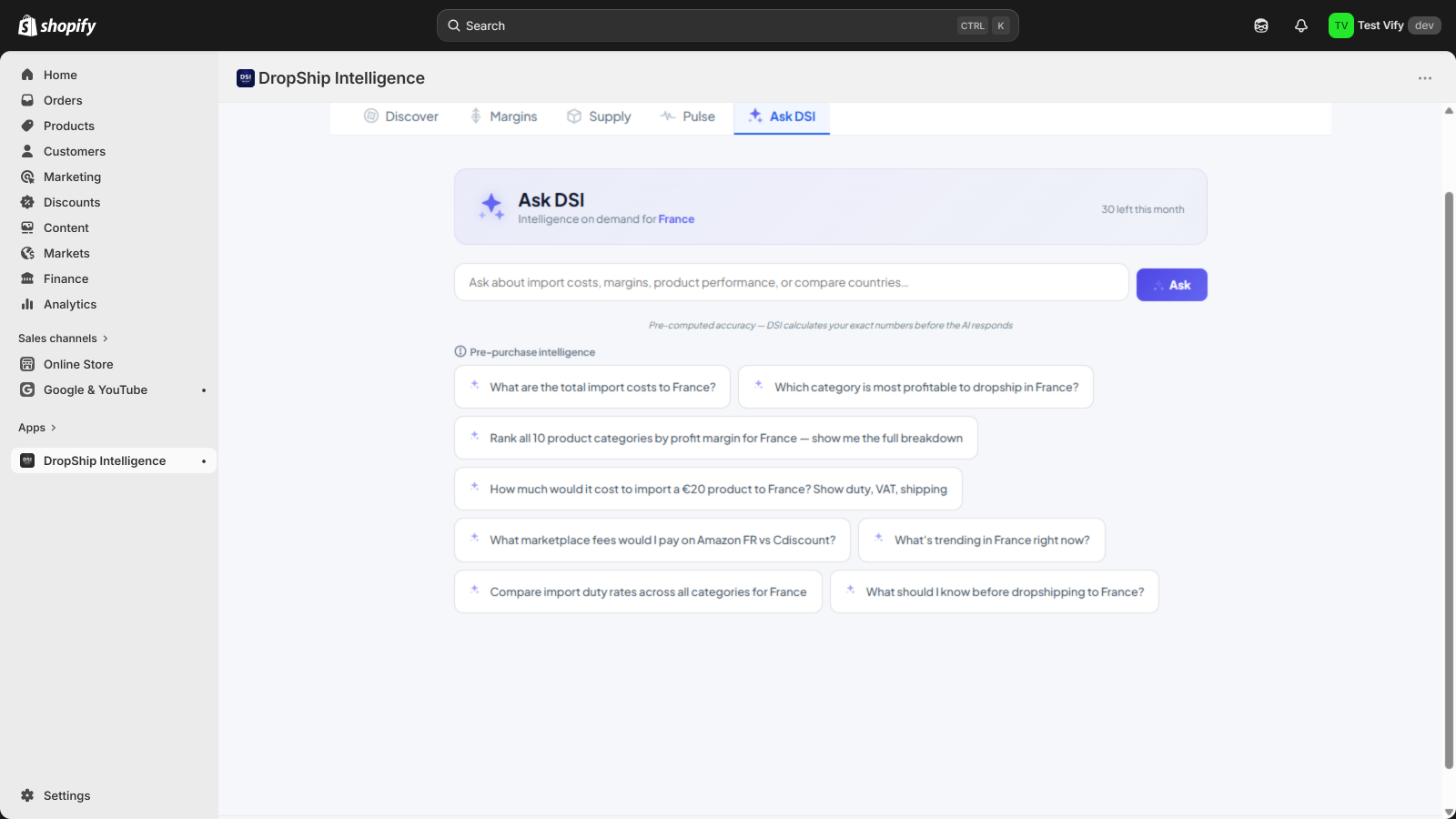
Task: Click the pin dot next to DropShip Intelligence
Action: pyautogui.click(x=204, y=461)
